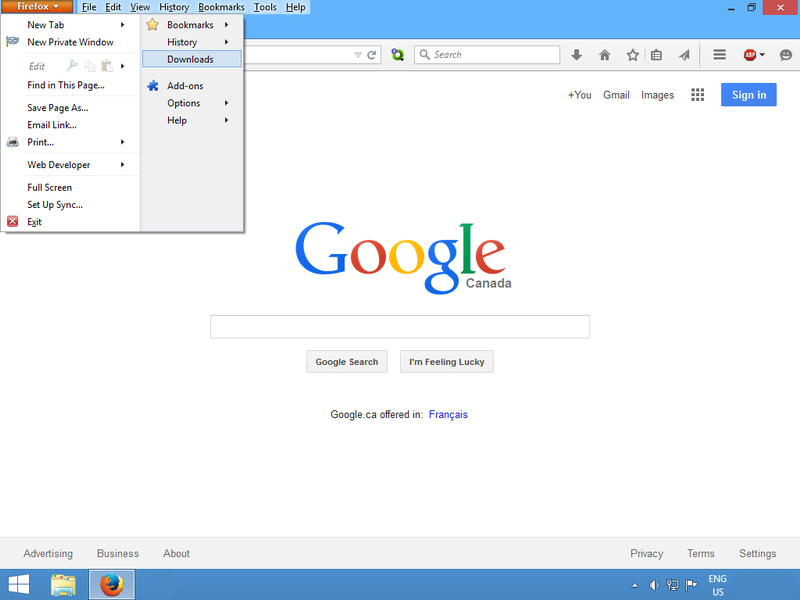Choose Full Screen

(x=49, y=187)
